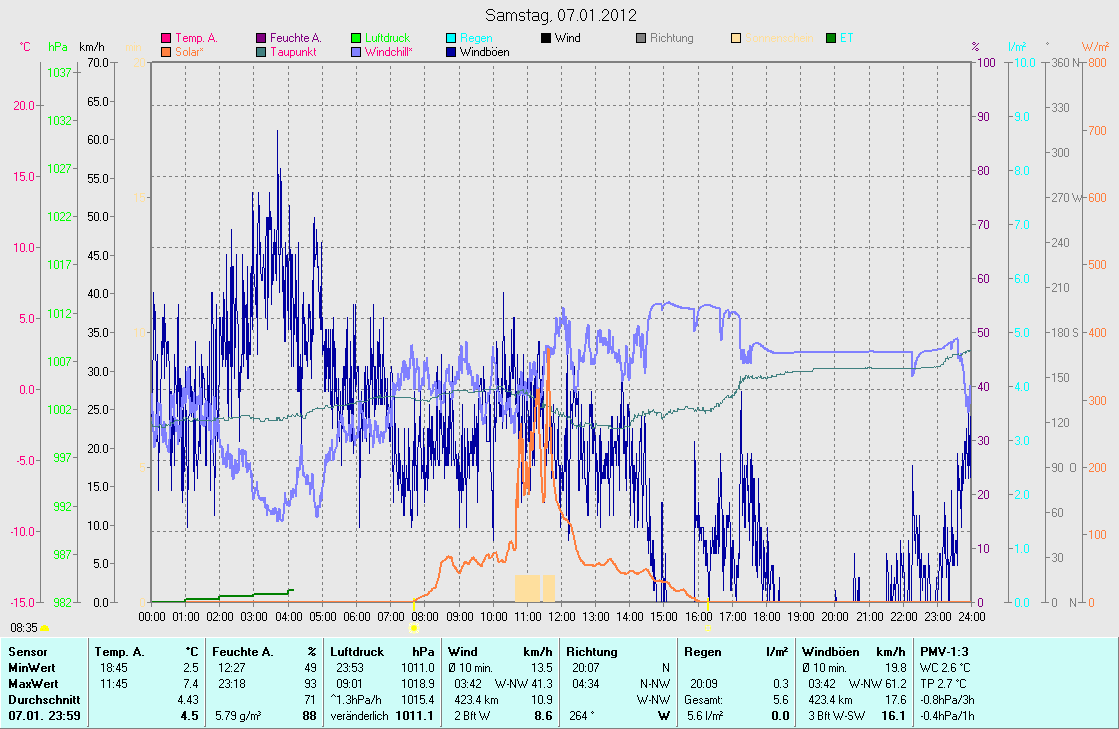Click the 'Luftdruck' legend label
Viewport: 1119px width, 729px height.
(388, 38)
